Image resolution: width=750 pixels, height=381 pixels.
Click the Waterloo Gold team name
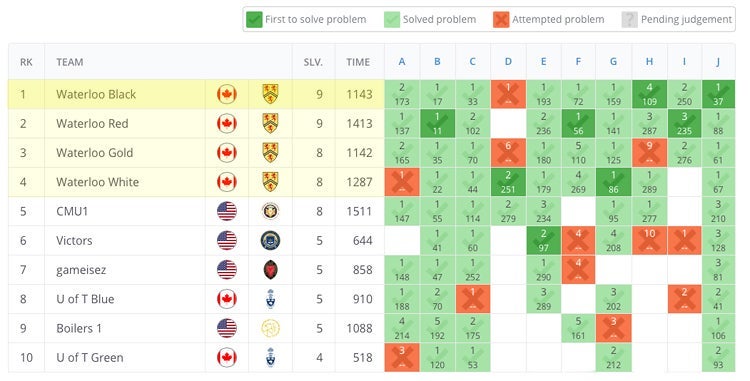[x=95, y=153]
